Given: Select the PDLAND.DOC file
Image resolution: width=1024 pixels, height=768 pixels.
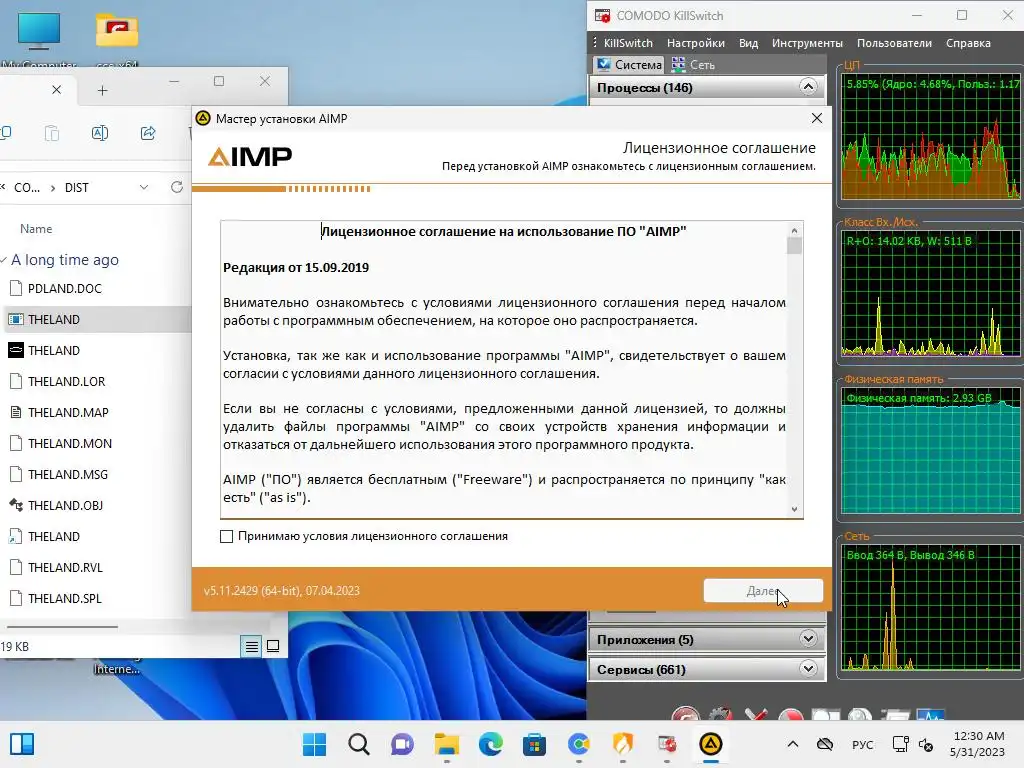Looking at the screenshot, I should [x=65, y=289].
